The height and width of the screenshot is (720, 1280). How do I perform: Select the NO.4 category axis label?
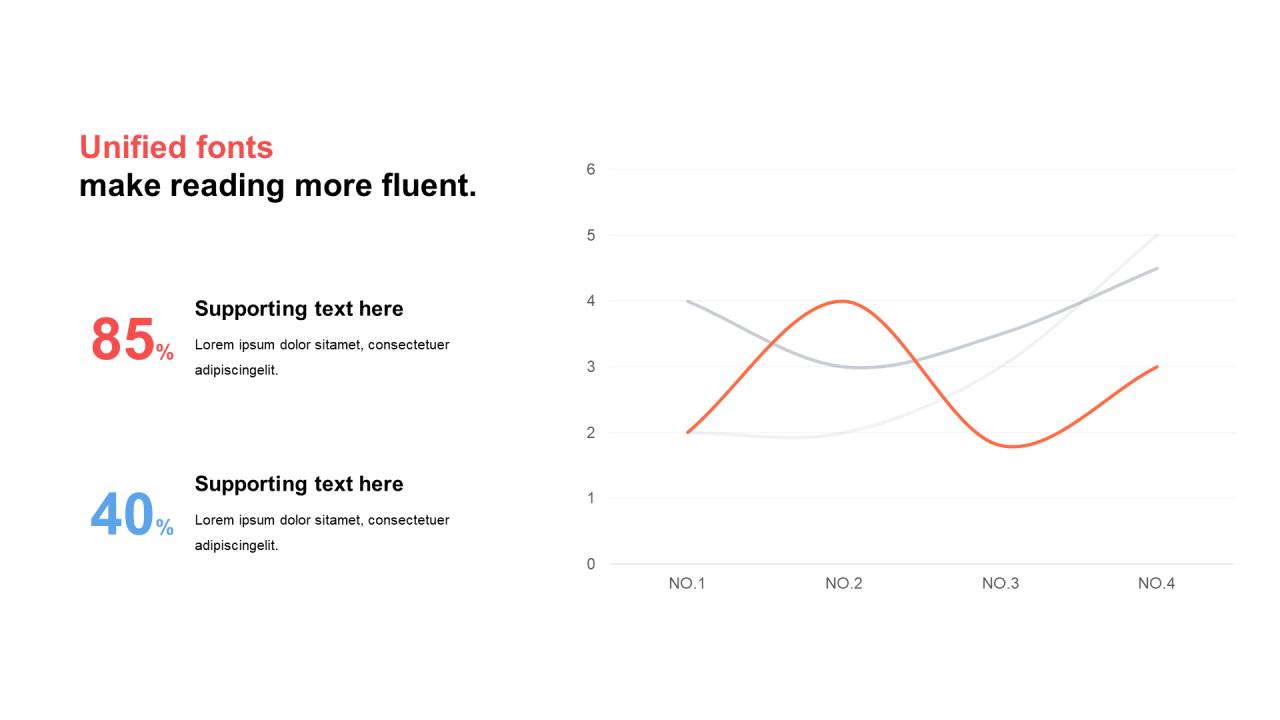click(1156, 584)
